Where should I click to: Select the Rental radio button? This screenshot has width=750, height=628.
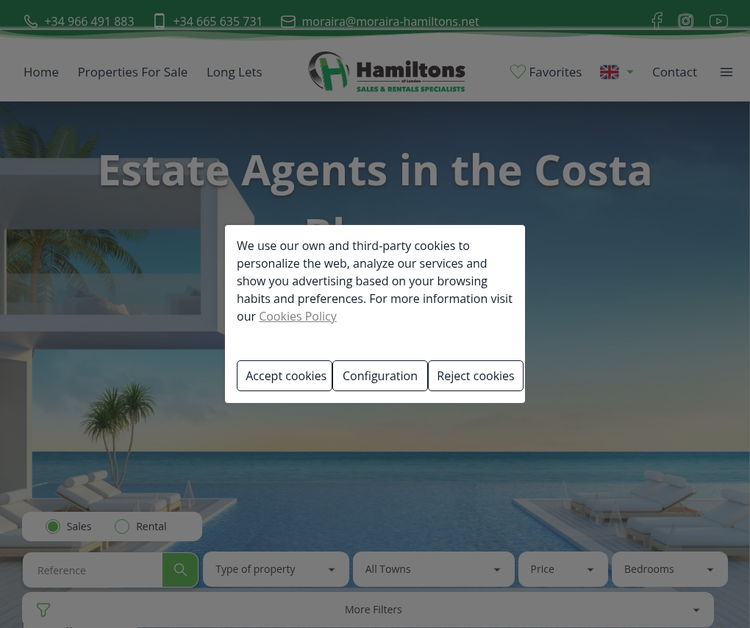click(x=122, y=527)
